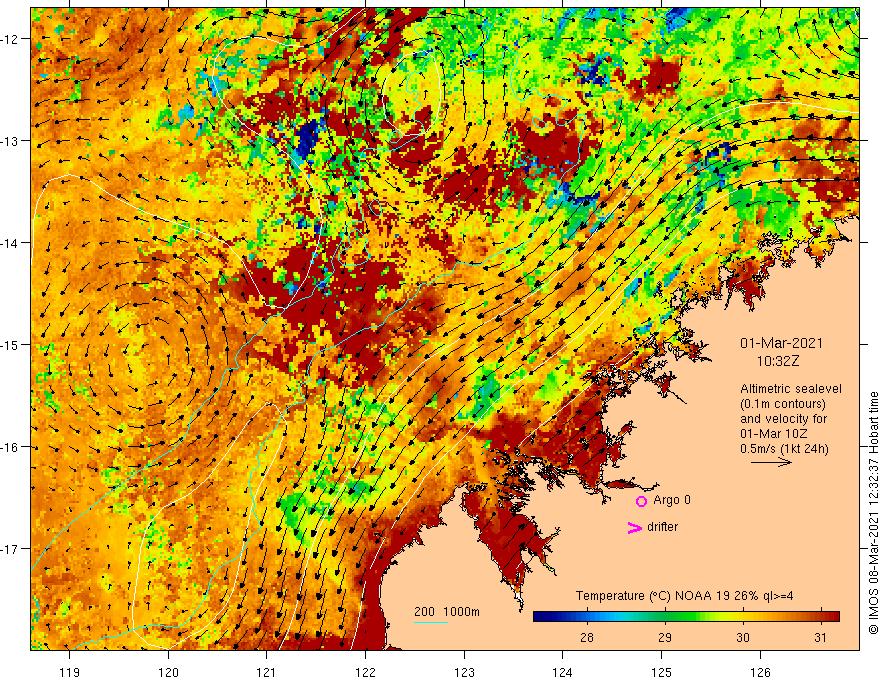Click longitude axis label 121

pos(267,672)
